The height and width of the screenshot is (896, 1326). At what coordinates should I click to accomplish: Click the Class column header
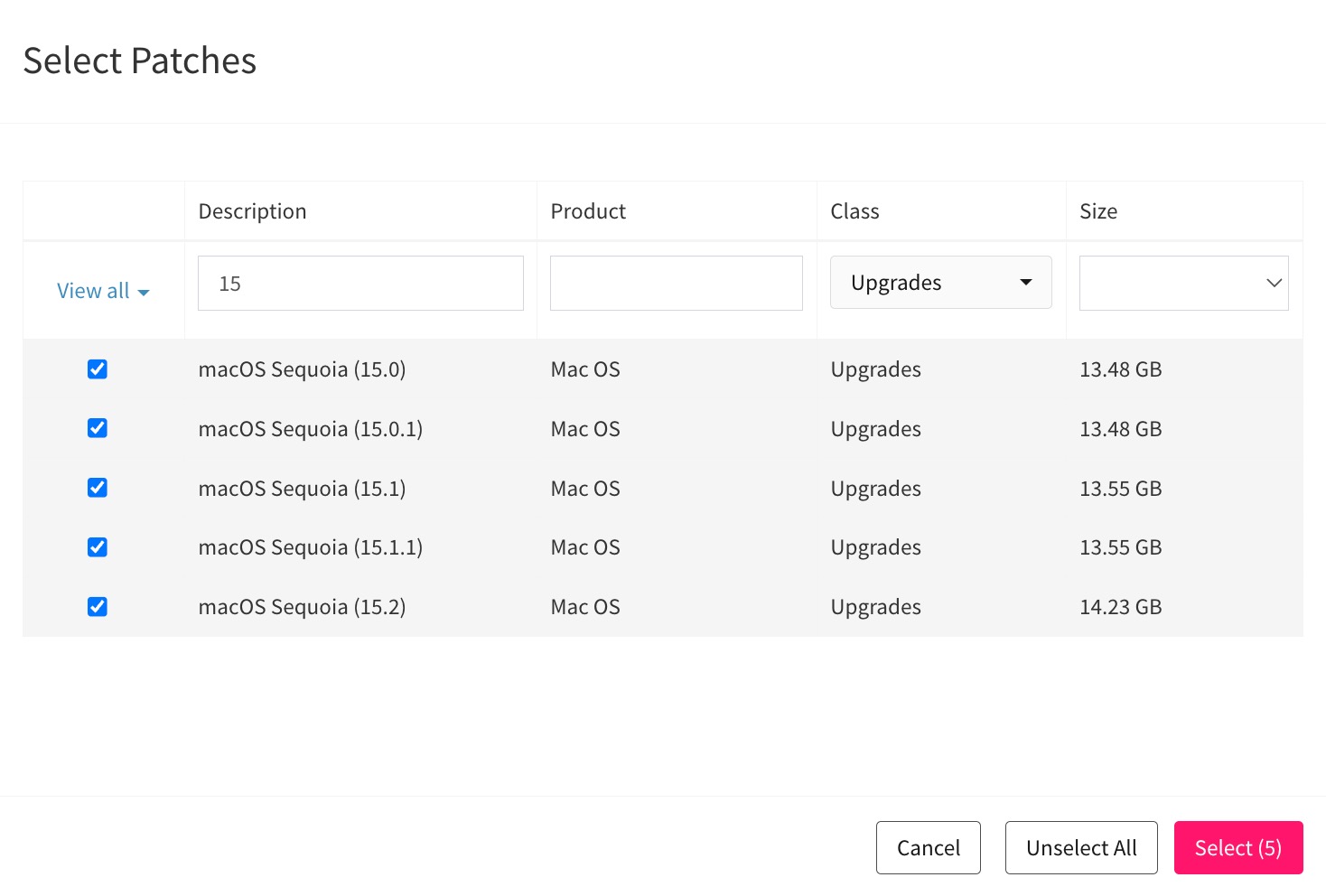[x=854, y=211]
